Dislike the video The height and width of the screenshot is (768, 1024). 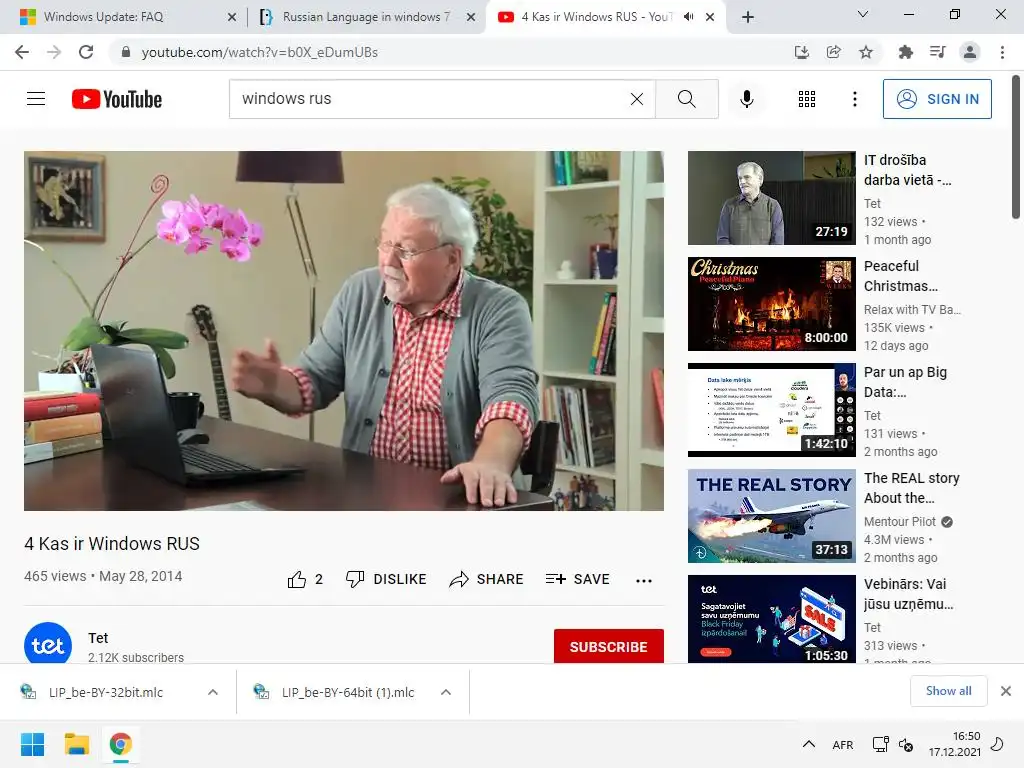[x=386, y=579]
